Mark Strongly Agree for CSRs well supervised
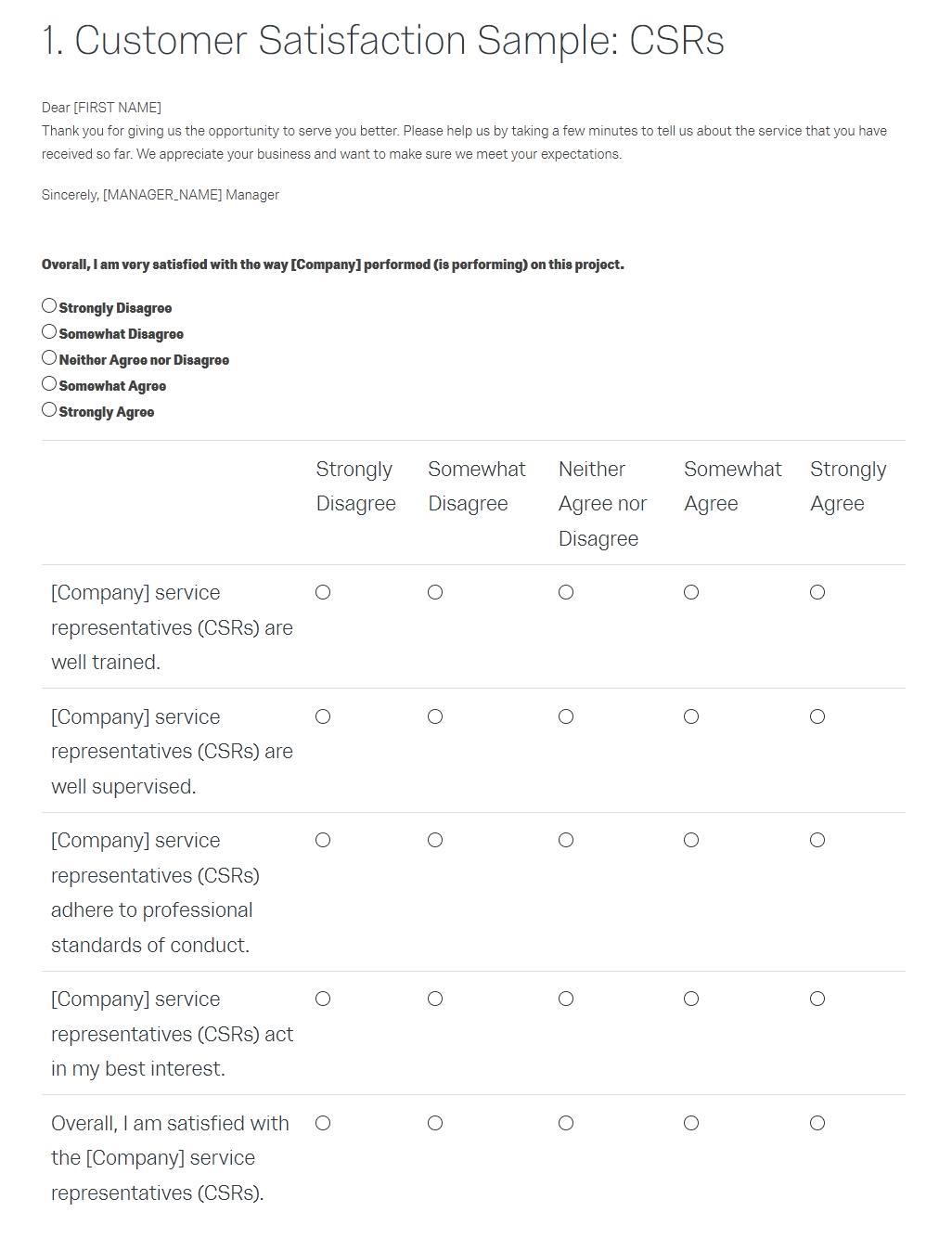 [x=817, y=716]
